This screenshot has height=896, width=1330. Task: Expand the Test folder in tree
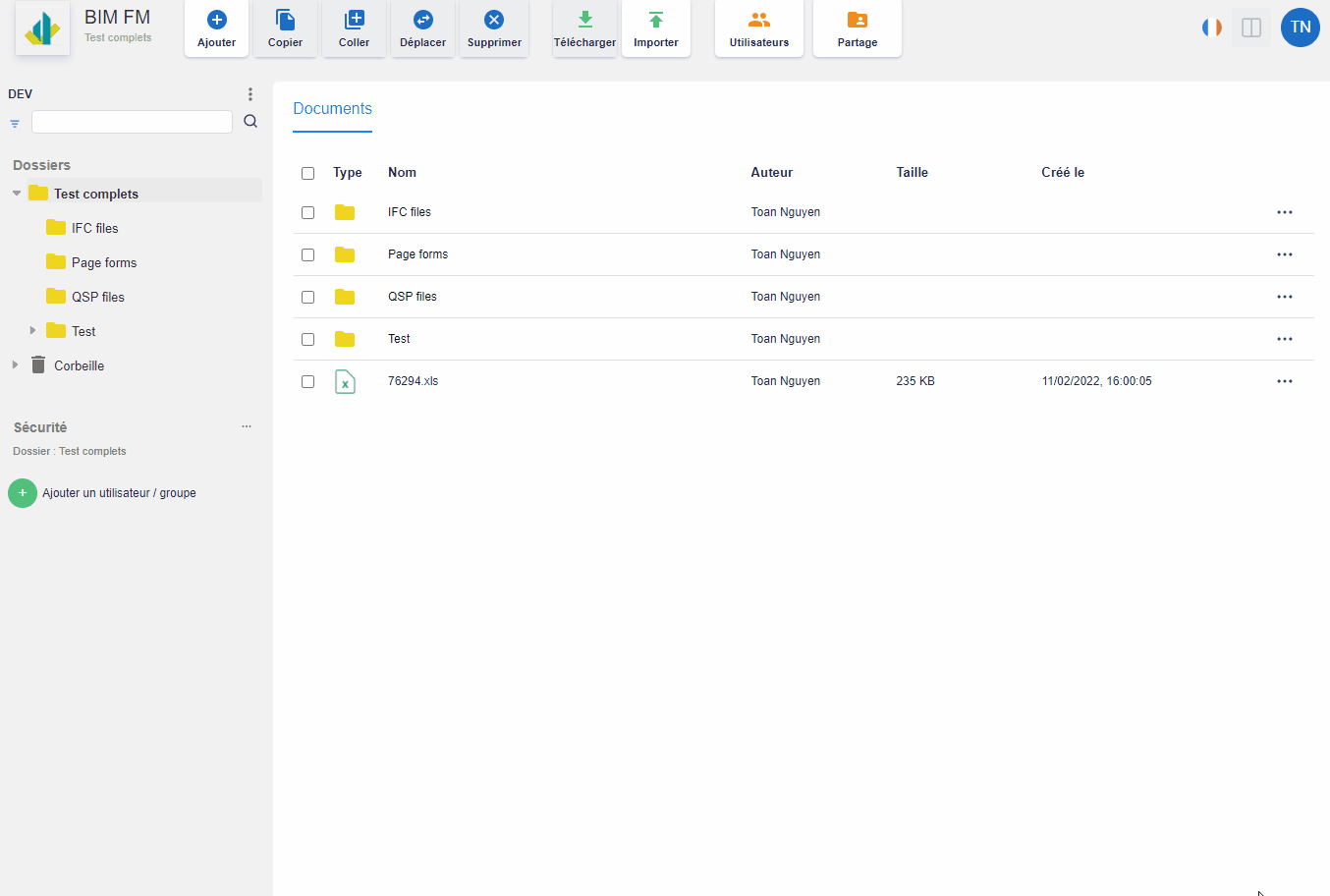[x=33, y=331]
